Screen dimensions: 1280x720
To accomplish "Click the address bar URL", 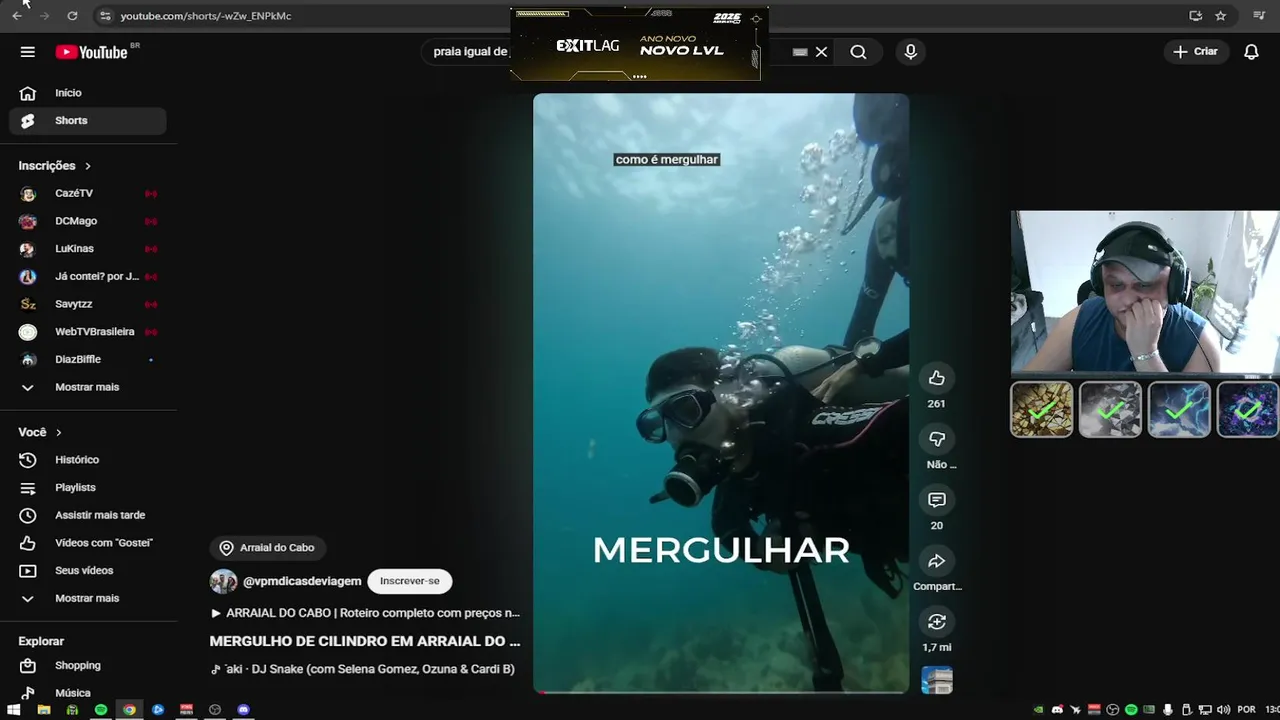I will pos(206,16).
